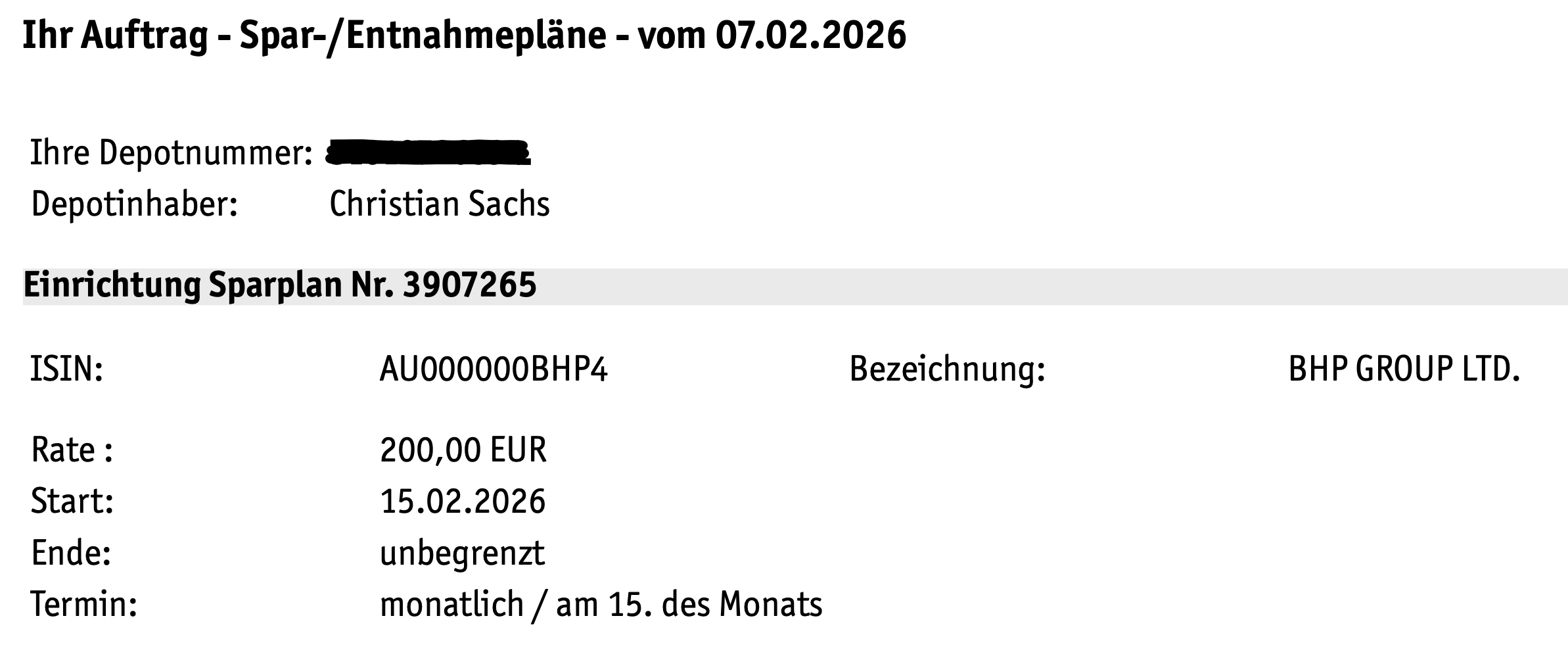1568x660 pixels.
Task: Click the account holder name Christian Sachs
Action: [x=439, y=204]
